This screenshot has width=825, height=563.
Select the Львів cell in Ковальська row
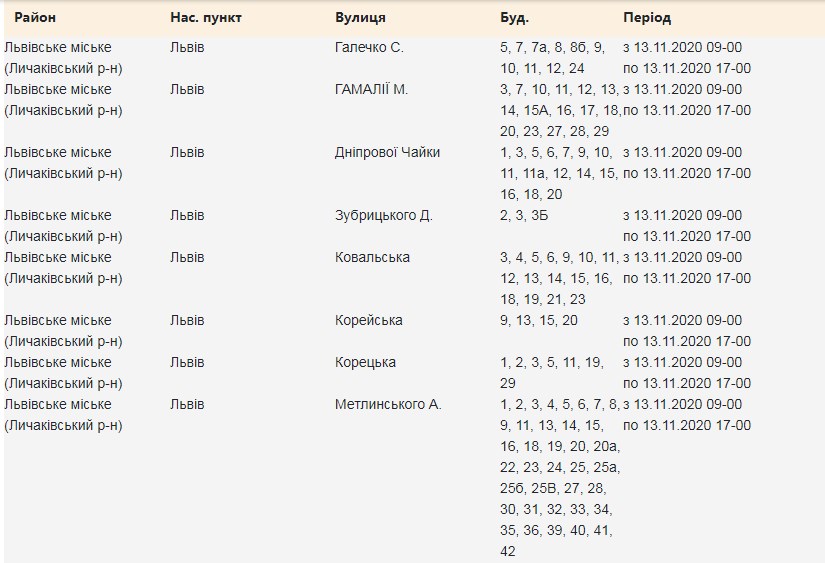(x=187, y=257)
